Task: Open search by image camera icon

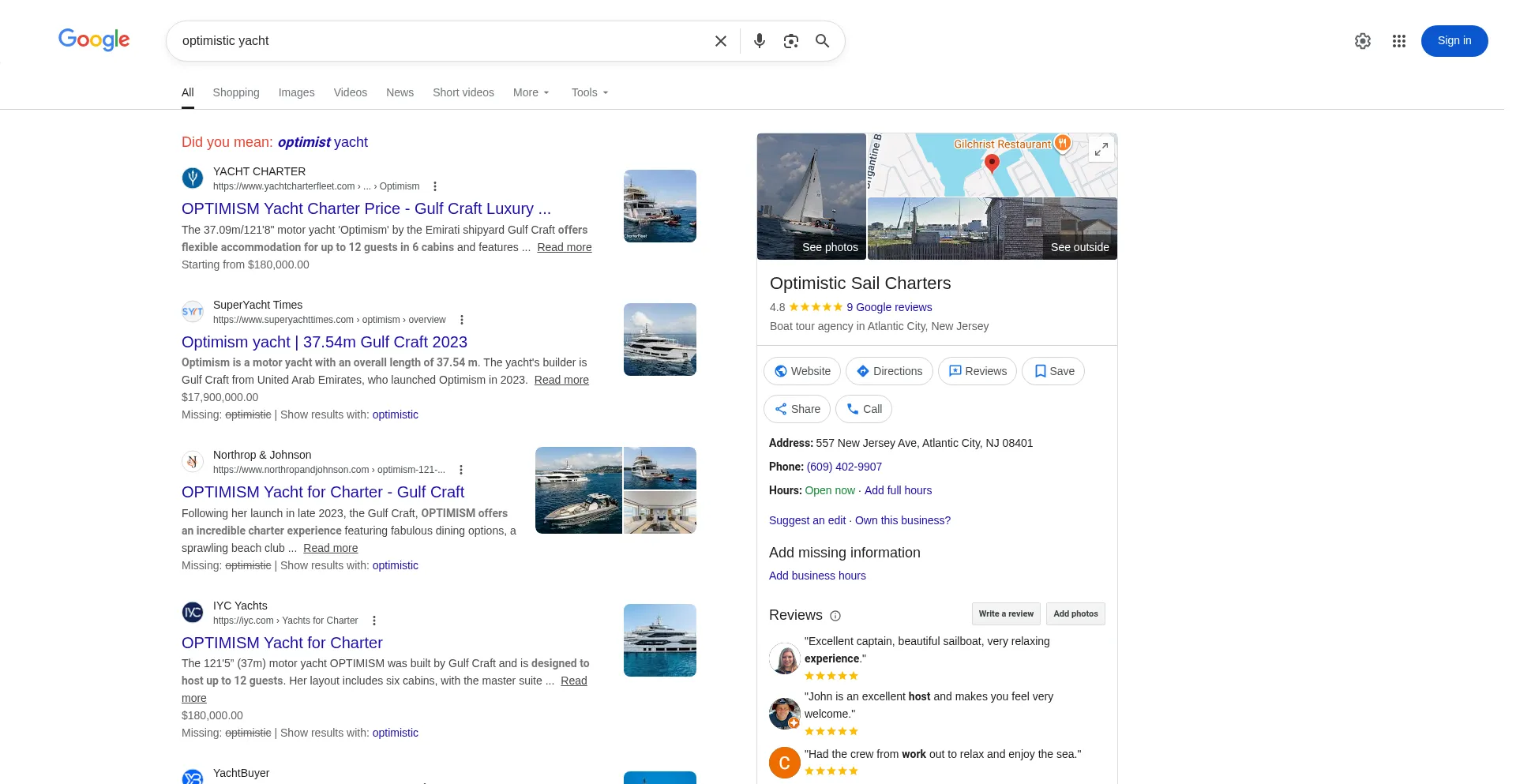Action: (791, 41)
